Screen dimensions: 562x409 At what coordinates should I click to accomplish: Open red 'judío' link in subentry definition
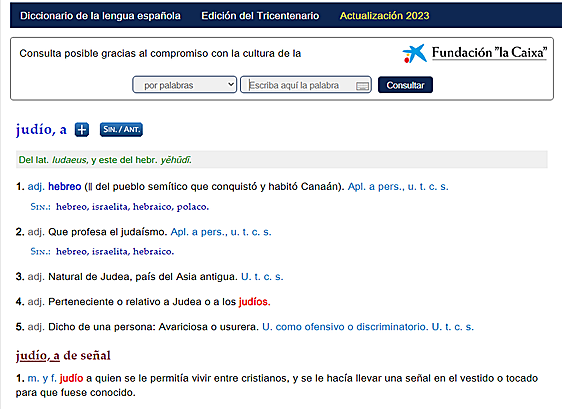pos(71,378)
